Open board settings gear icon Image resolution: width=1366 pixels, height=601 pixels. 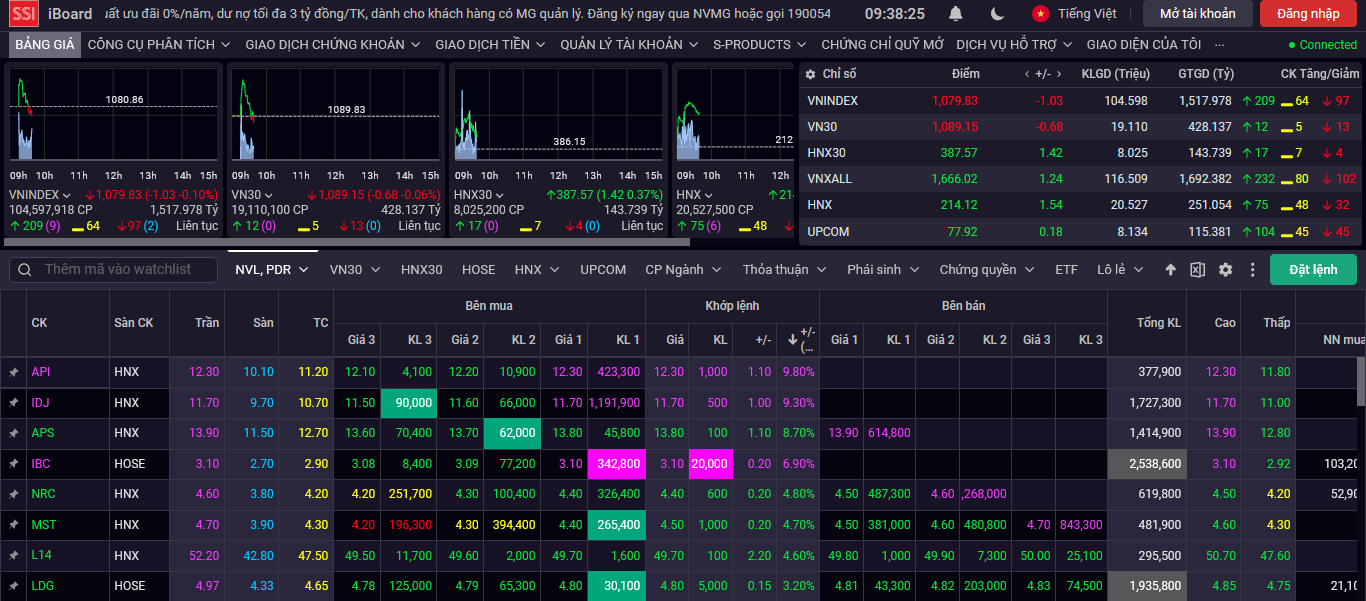point(1225,270)
